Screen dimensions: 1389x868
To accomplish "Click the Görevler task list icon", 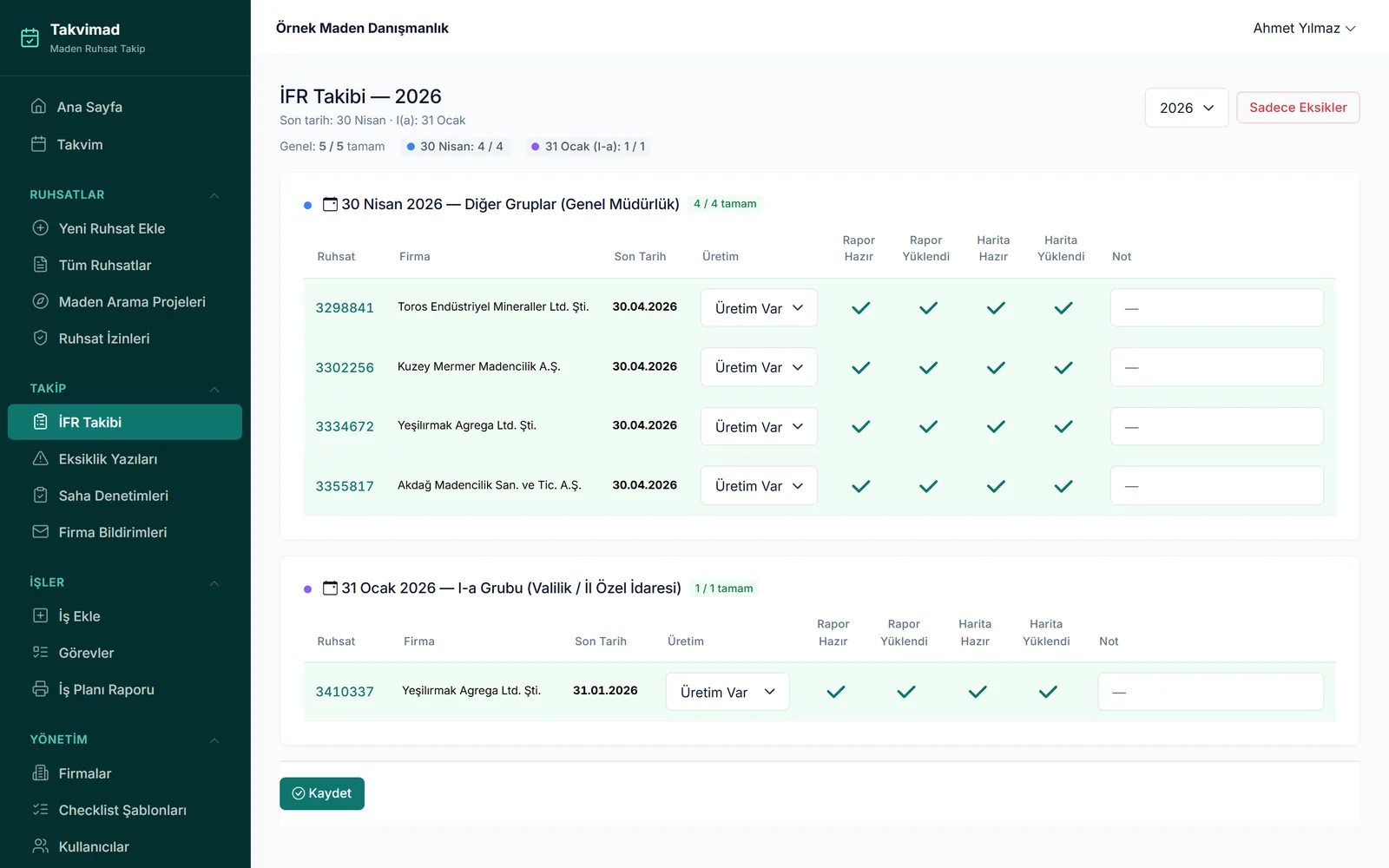I will (40, 652).
